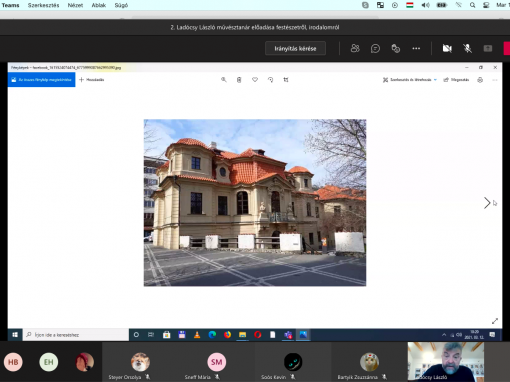Click the blue 'view all photos' button
This screenshot has width=510, height=382.
point(42,80)
